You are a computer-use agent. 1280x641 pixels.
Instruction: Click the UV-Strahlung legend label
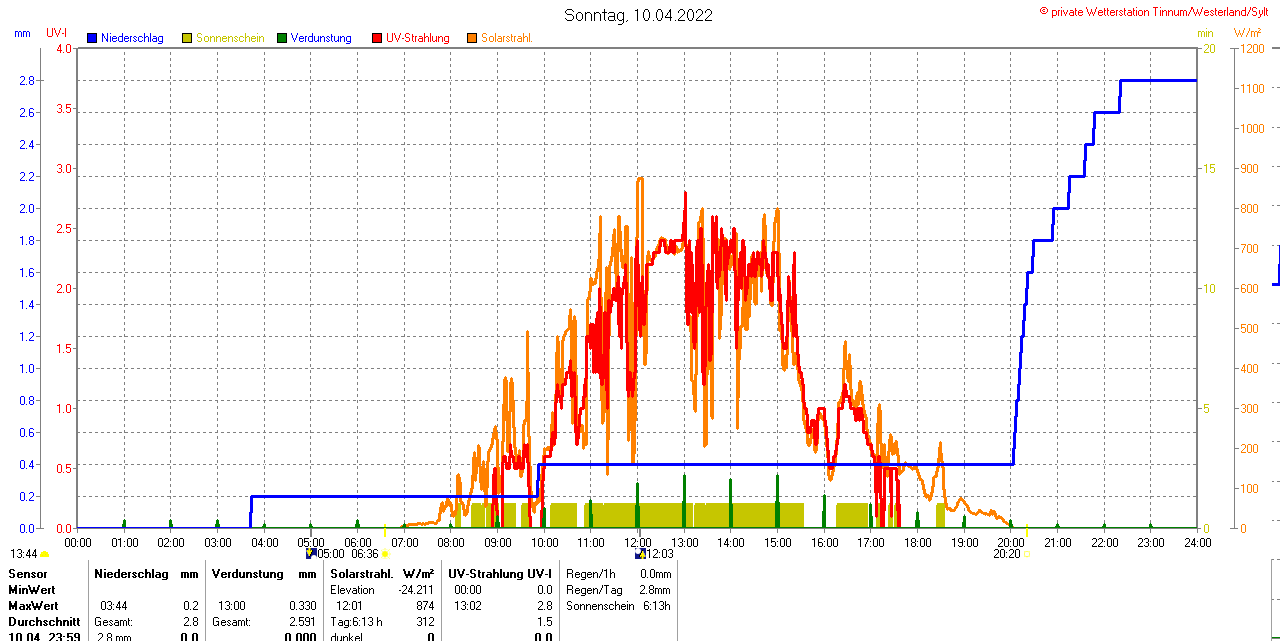417,38
